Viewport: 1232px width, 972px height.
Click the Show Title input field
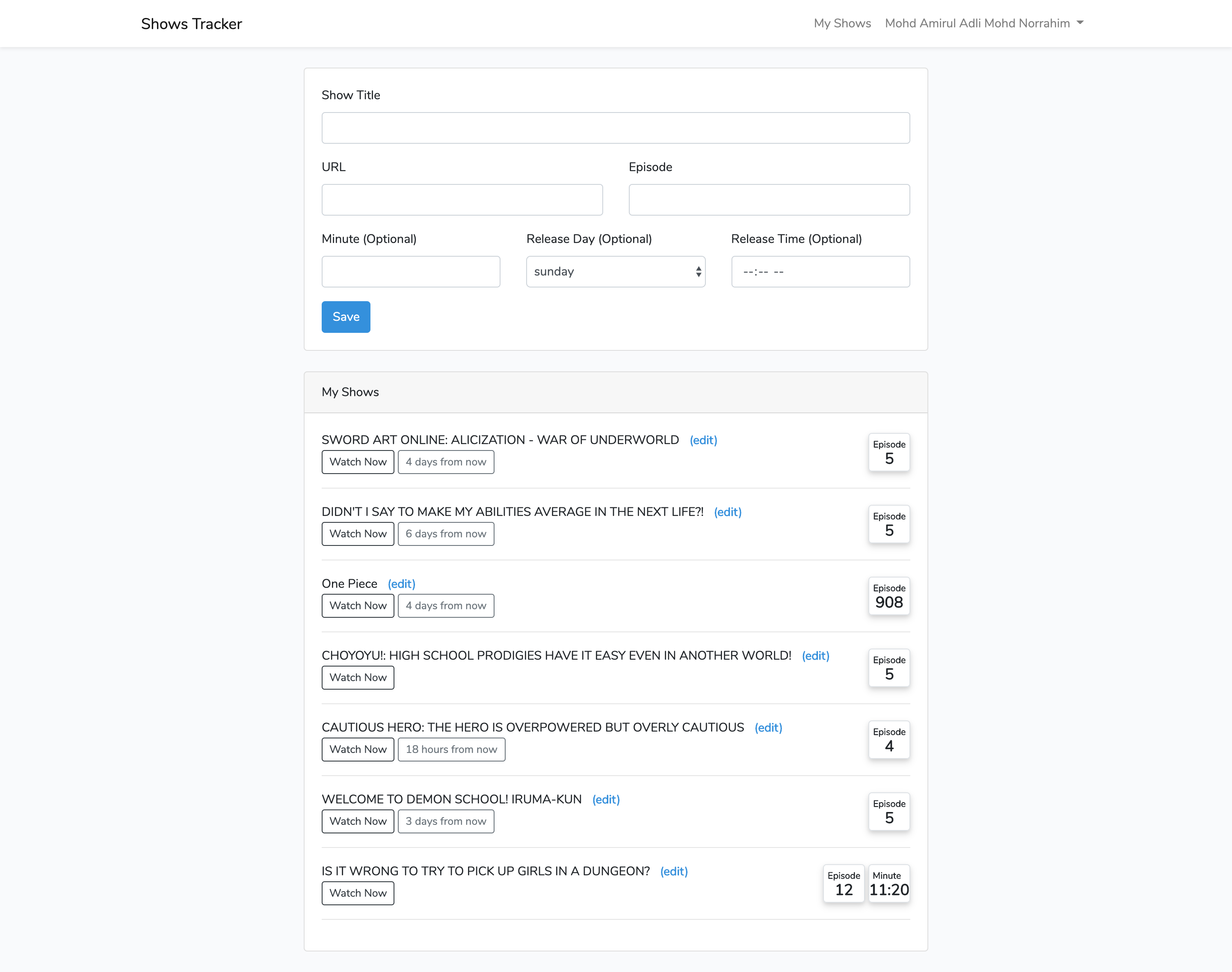pos(615,127)
